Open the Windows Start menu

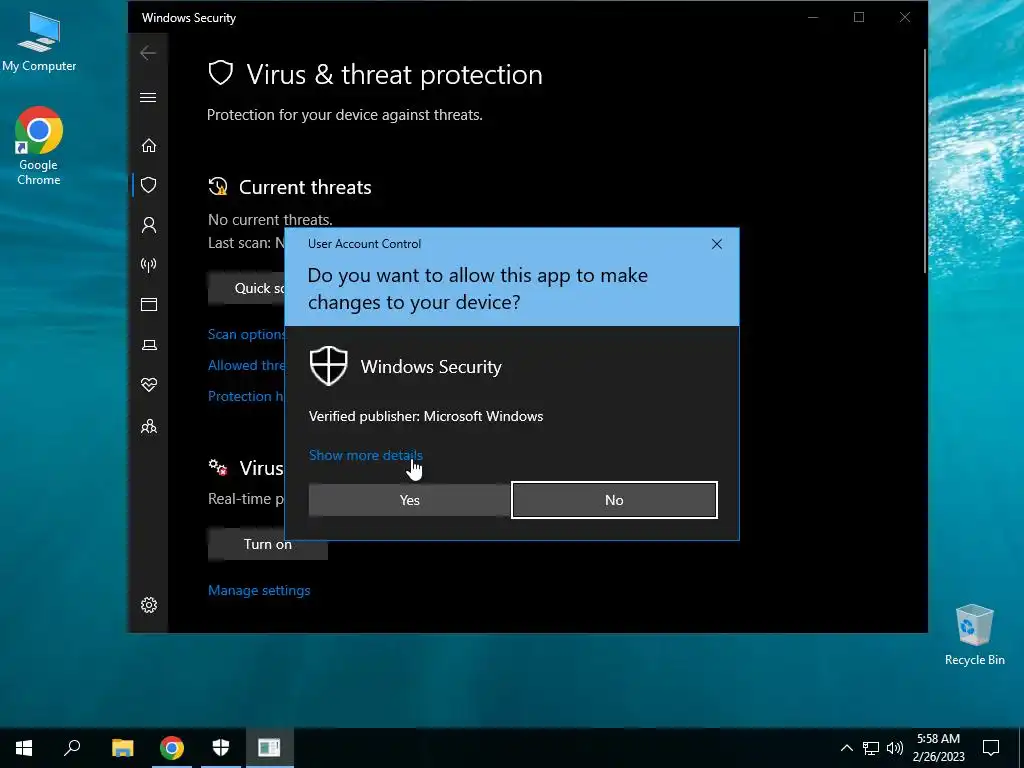point(24,748)
